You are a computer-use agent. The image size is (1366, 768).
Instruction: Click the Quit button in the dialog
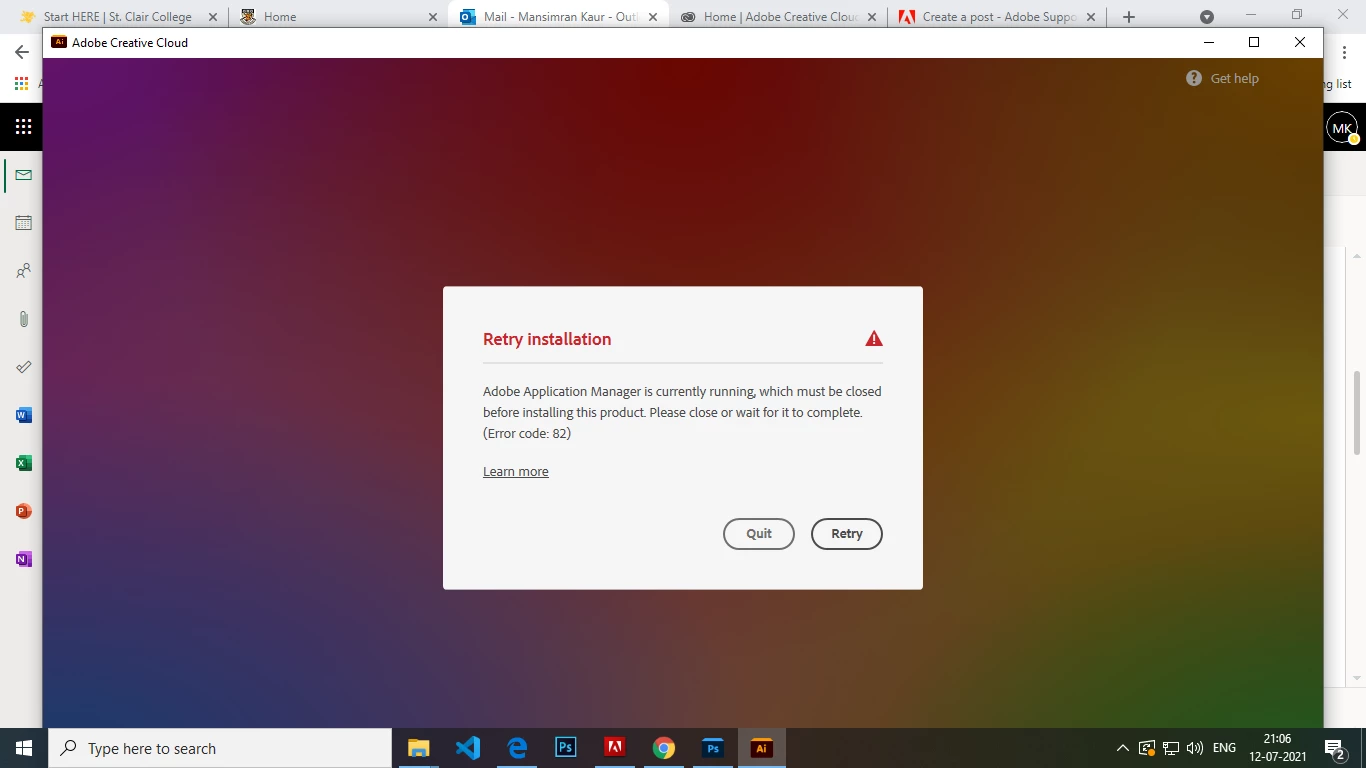[759, 533]
